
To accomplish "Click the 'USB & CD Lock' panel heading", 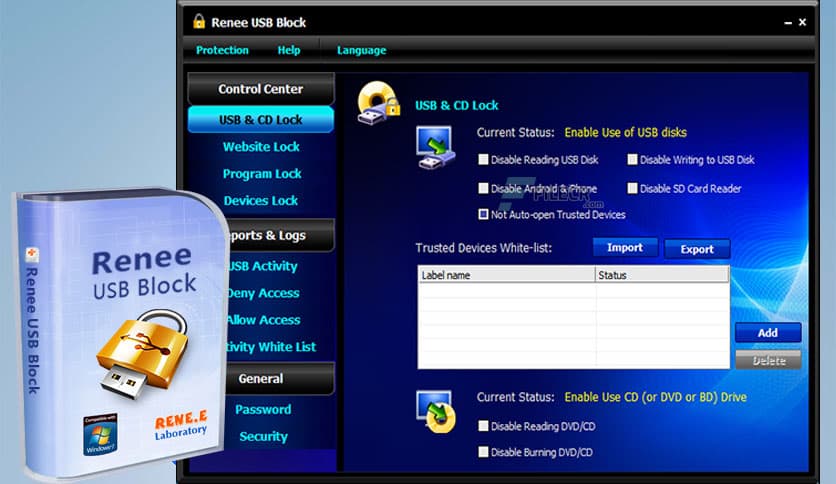I will (456, 106).
